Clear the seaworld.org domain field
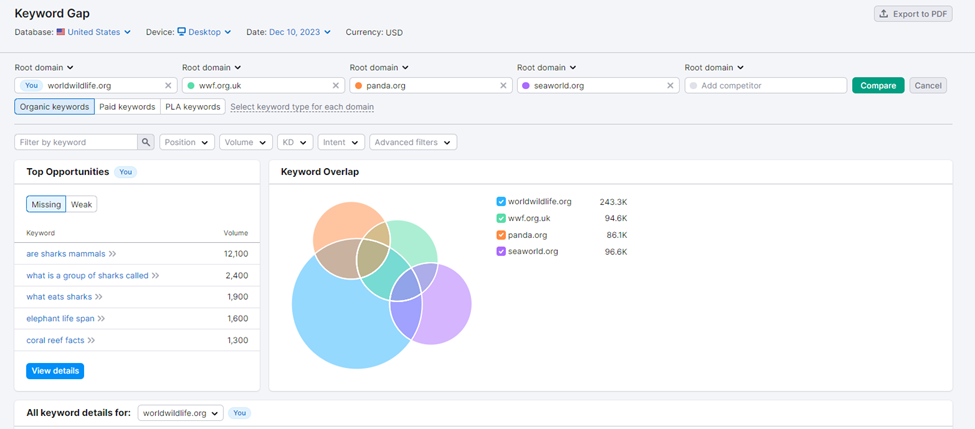Image resolution: width=975 pixels, height=429 pixels. tap(670, 86)
